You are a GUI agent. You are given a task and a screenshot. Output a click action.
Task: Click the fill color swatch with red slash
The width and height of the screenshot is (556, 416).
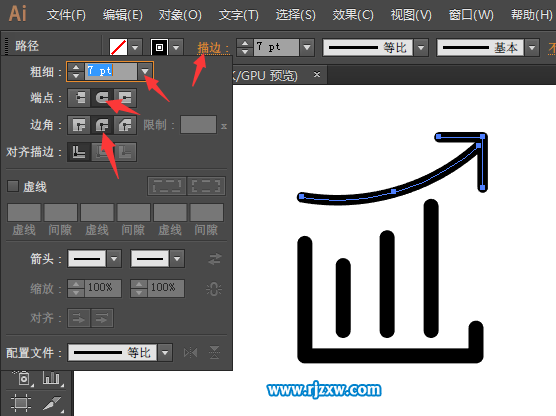pyautogui.click(x=118, y=47)
